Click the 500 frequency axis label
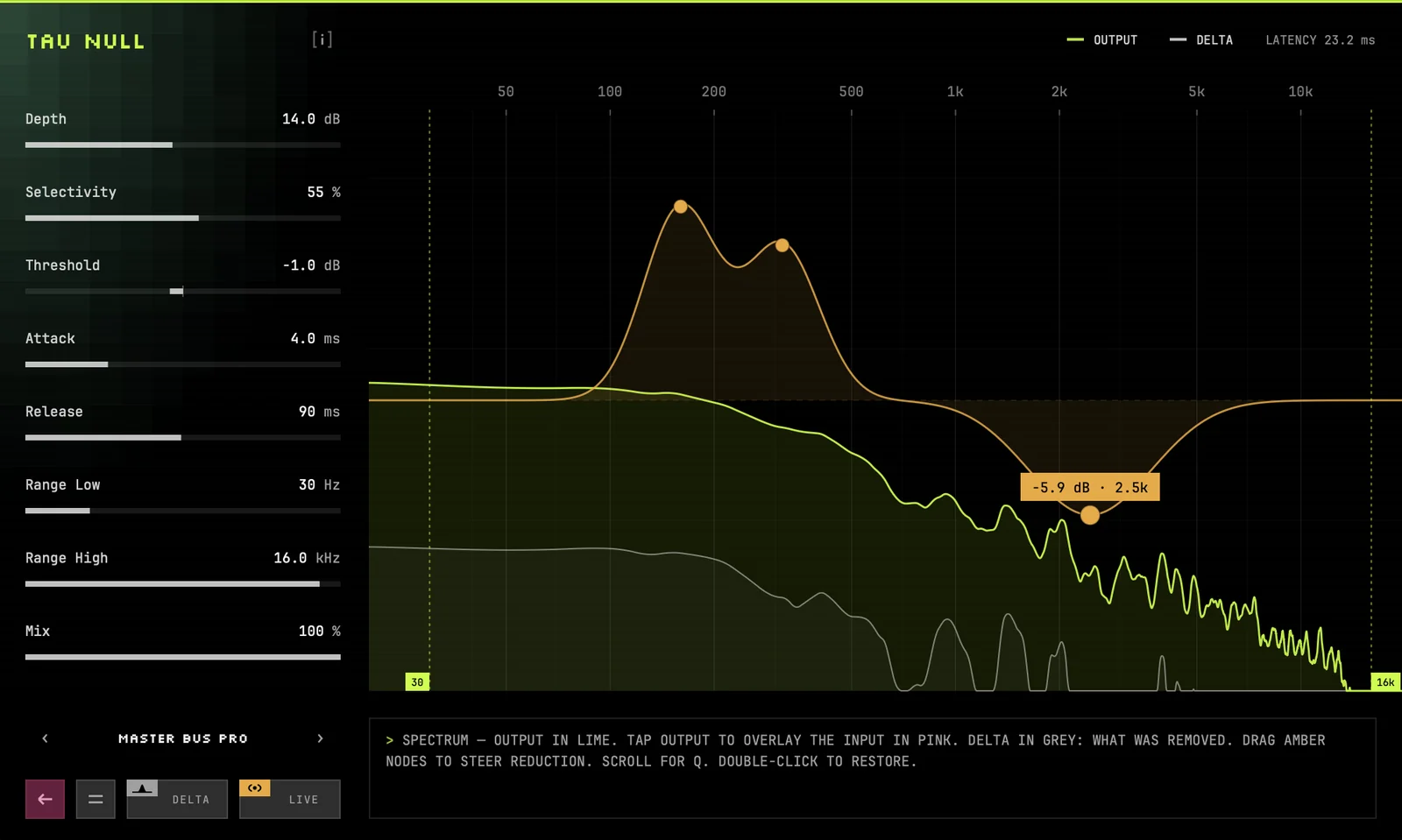This screenshot has height=840, width=1402. (851, 91)
